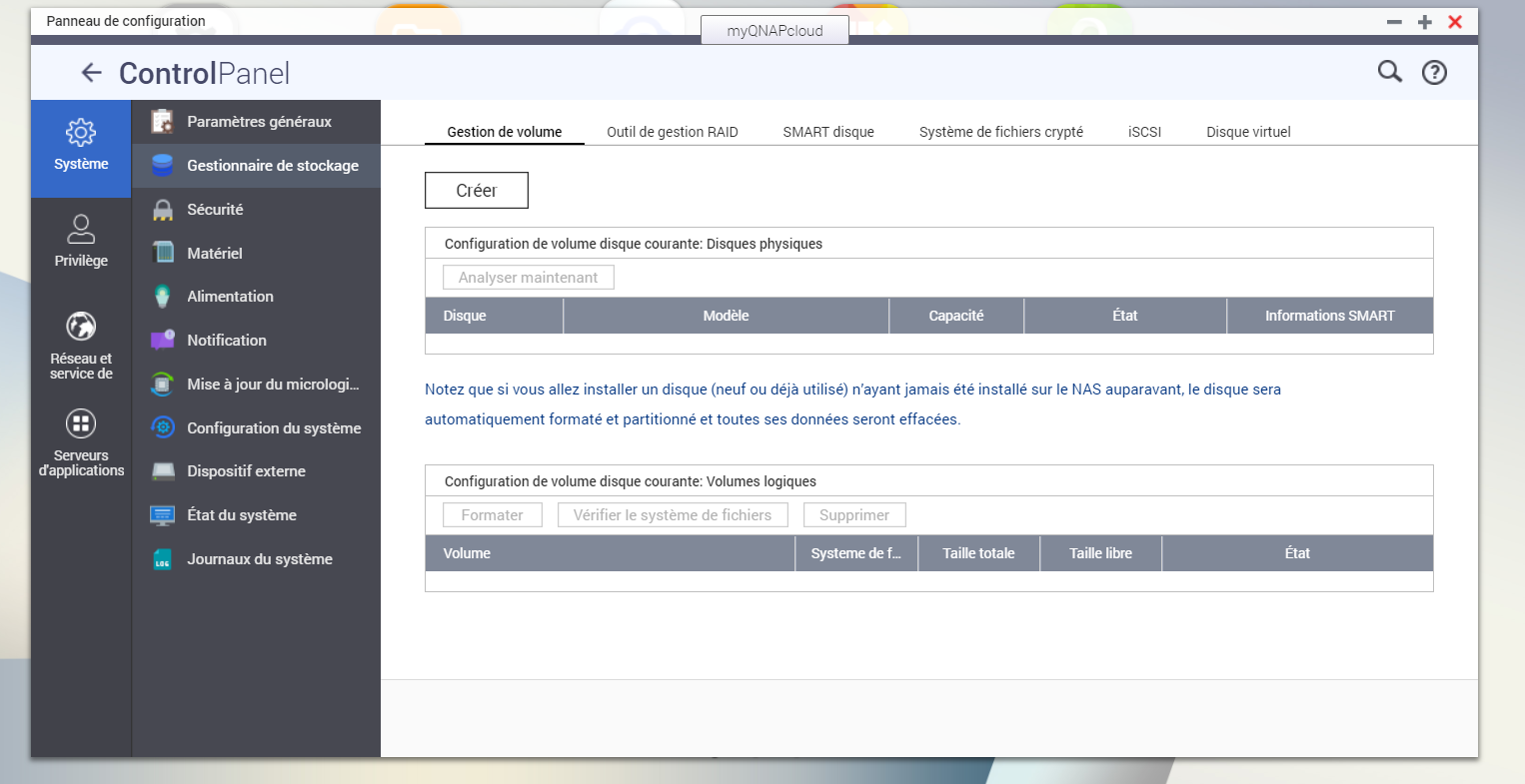Open Gestionnaire de stockage entry
Image resolution: width=1525 pixels, height=784 pixels.
click(x=256, y=166)
